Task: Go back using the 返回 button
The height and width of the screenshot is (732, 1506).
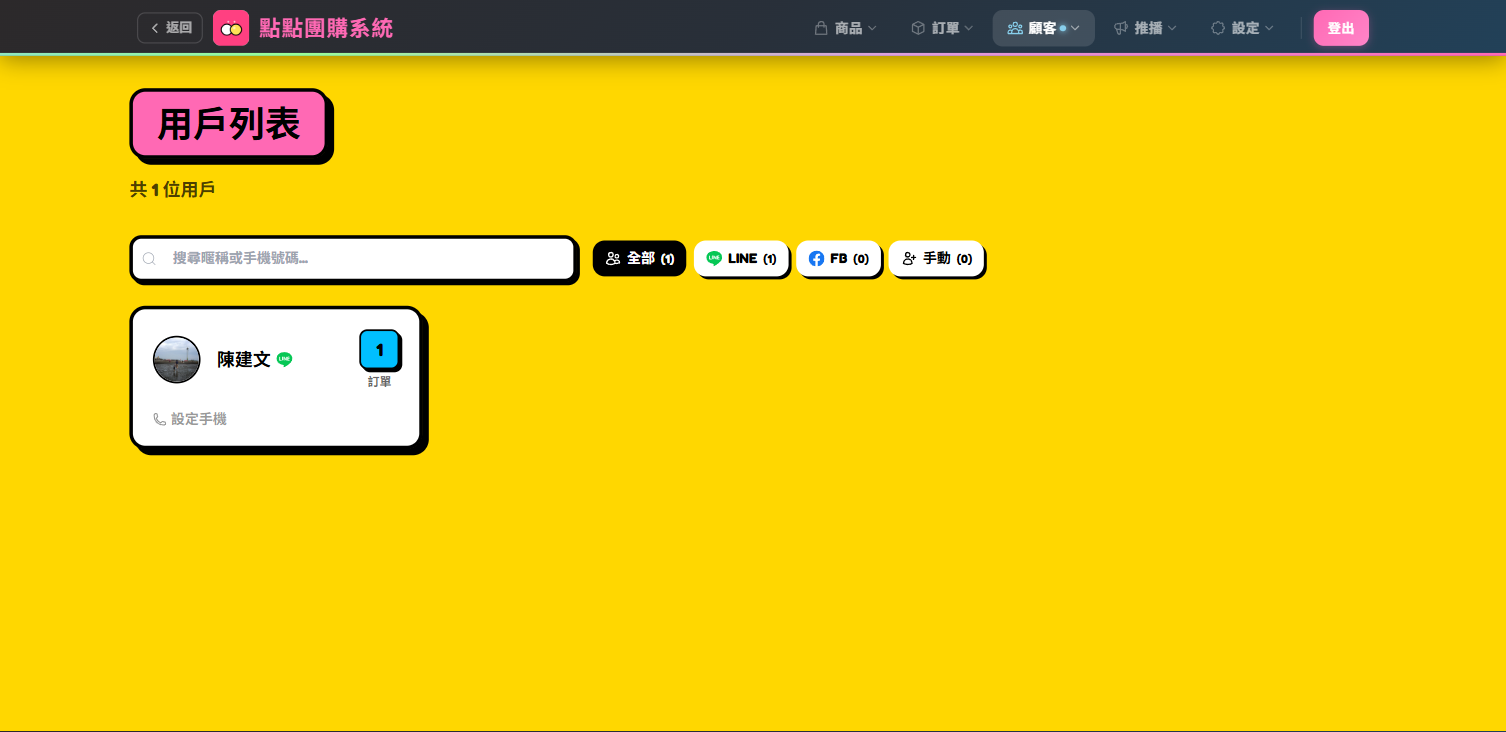Action: [170, 28]
